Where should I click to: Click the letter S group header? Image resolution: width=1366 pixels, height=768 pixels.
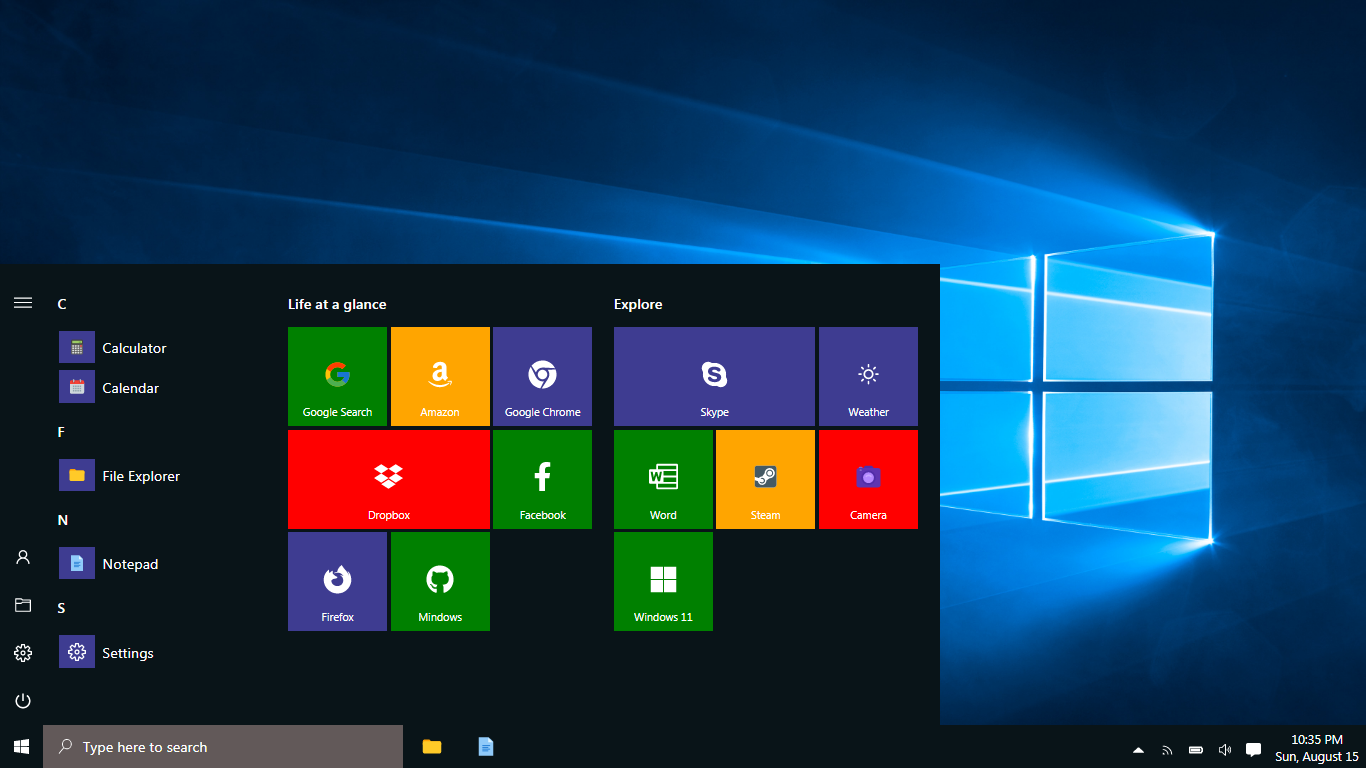point(61,608)
